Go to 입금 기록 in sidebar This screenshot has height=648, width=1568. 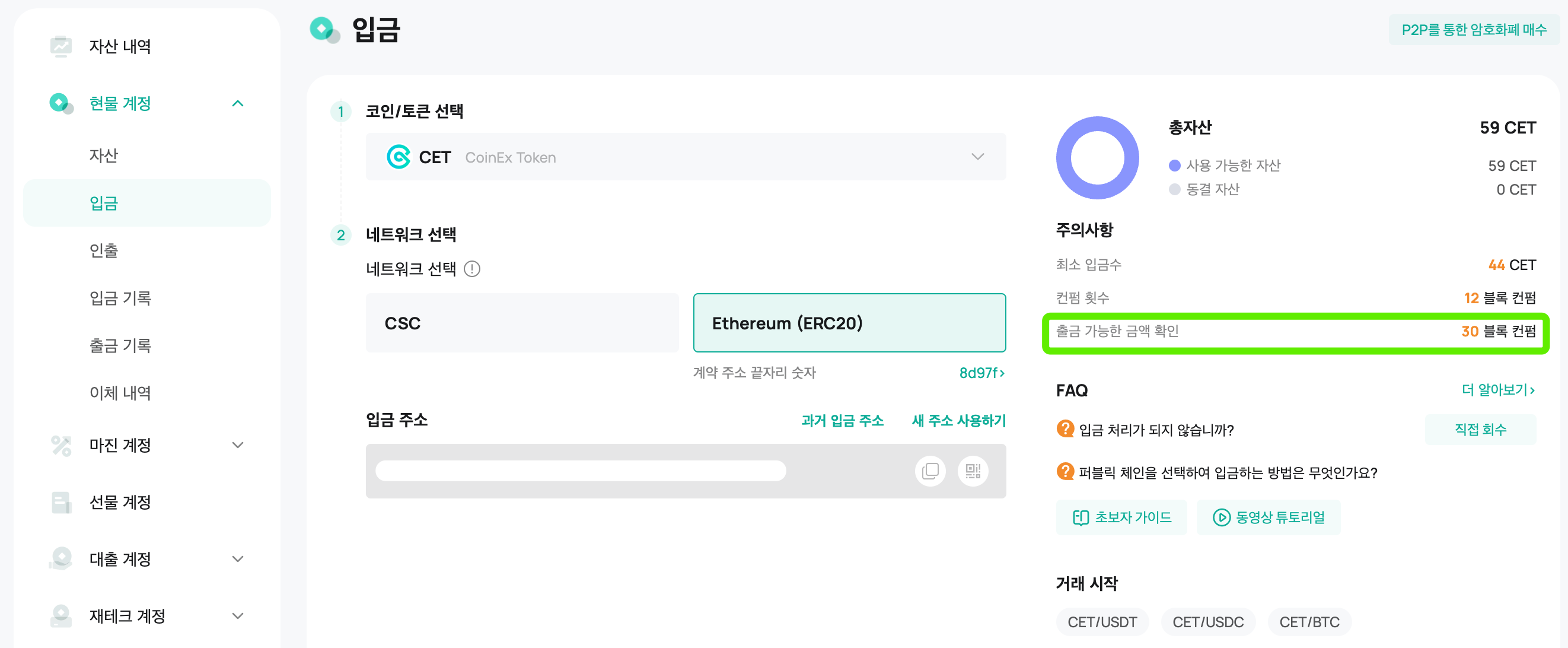[120, 298]
